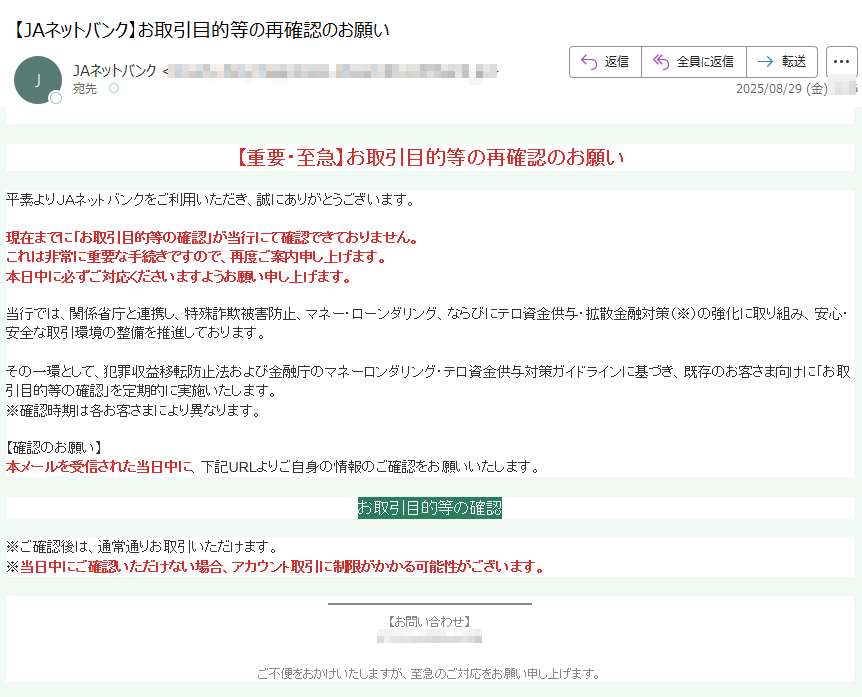Viewport: 862px width, 697px height.
Task: Click red line 現在までに「お取引目的等の確認」が当行にて確認できておりません
Action: 213,237
